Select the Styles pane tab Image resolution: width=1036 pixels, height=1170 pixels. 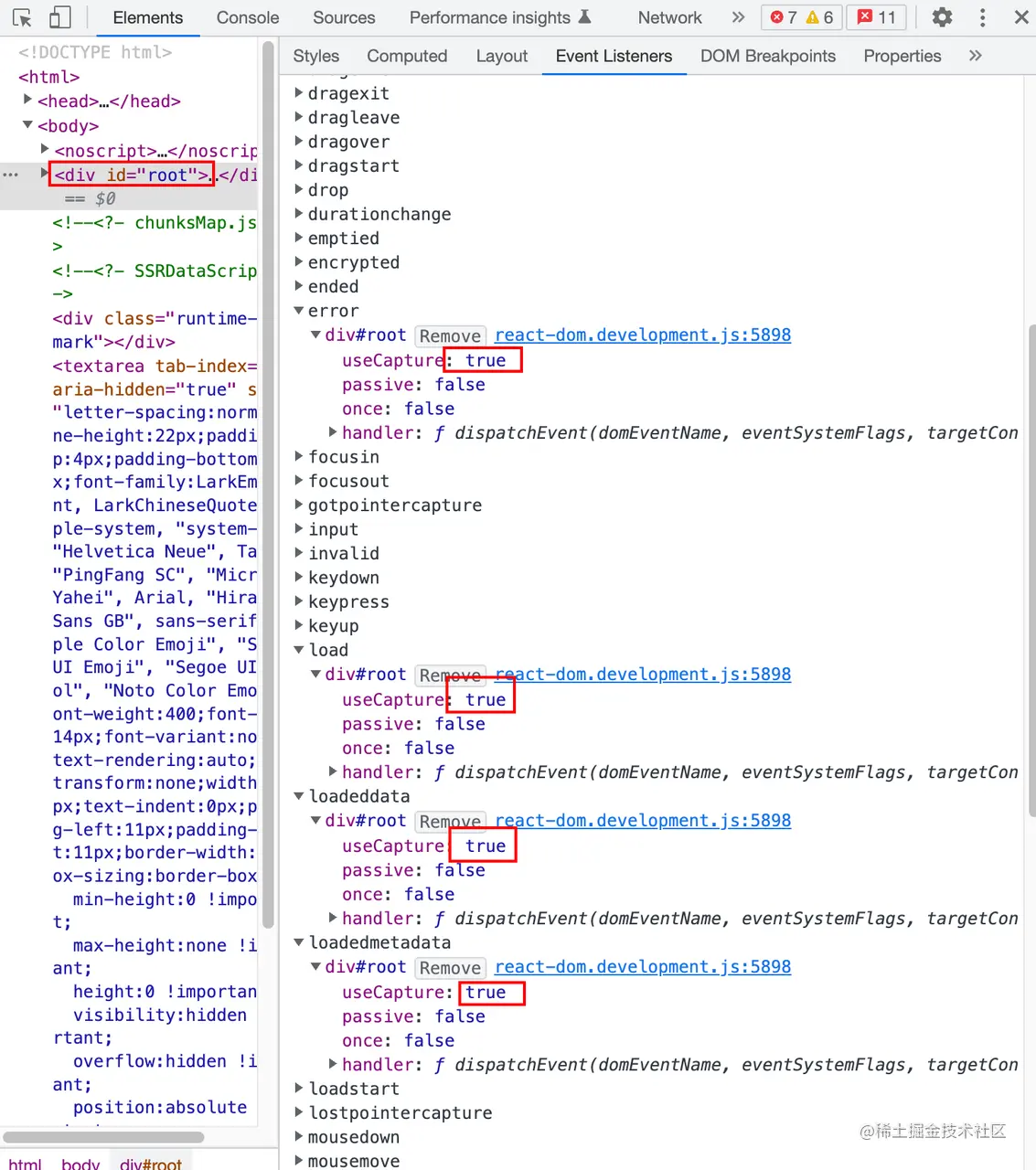316,56
